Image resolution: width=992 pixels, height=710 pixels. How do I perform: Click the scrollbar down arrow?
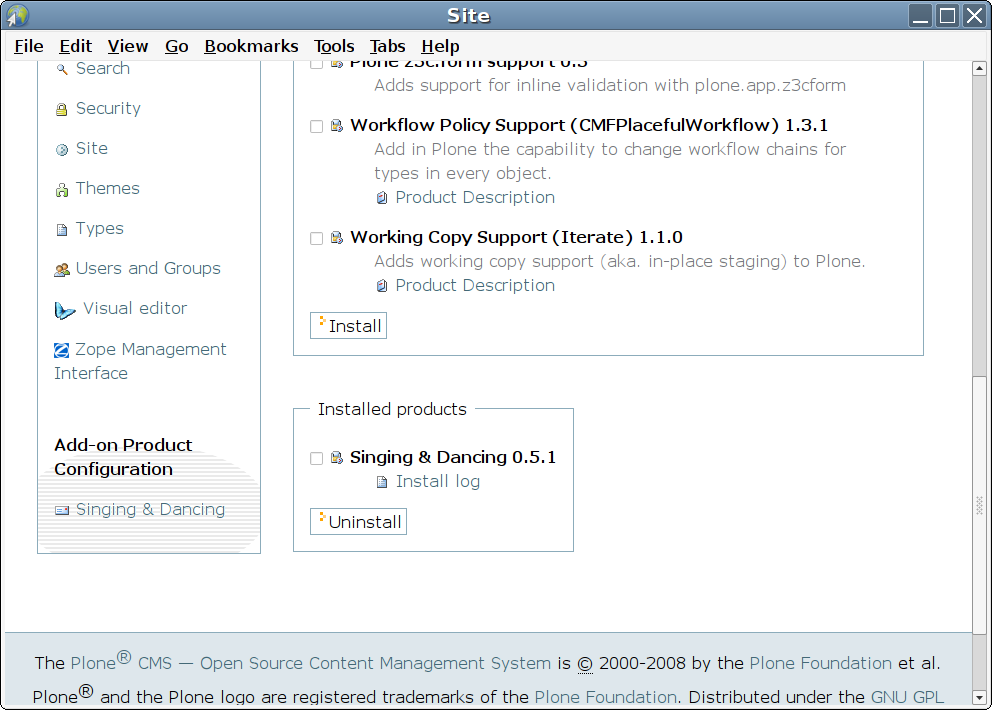click(x=980, y=696)
